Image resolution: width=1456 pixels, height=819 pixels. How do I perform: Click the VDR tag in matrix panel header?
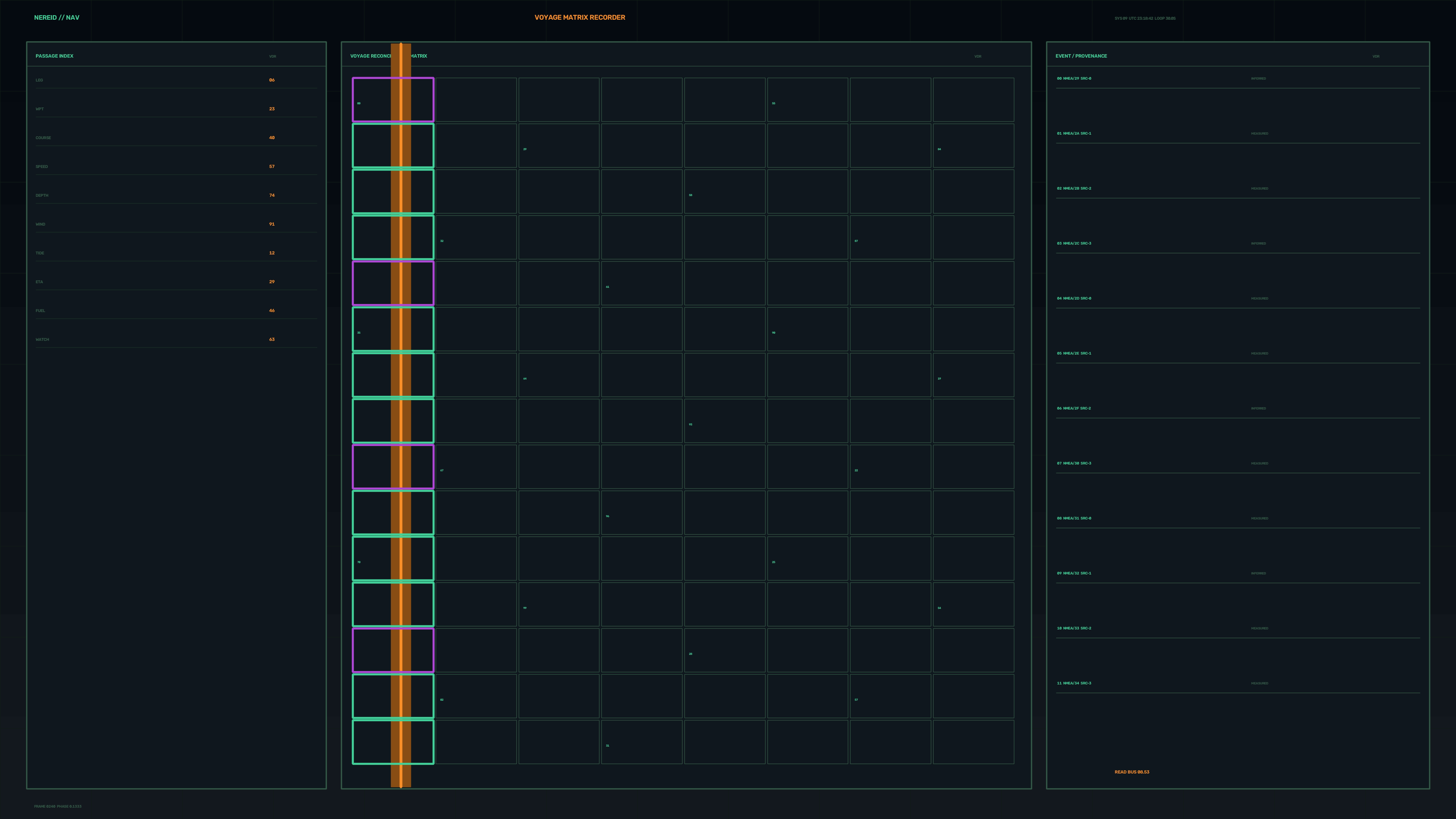pos(978,56)
